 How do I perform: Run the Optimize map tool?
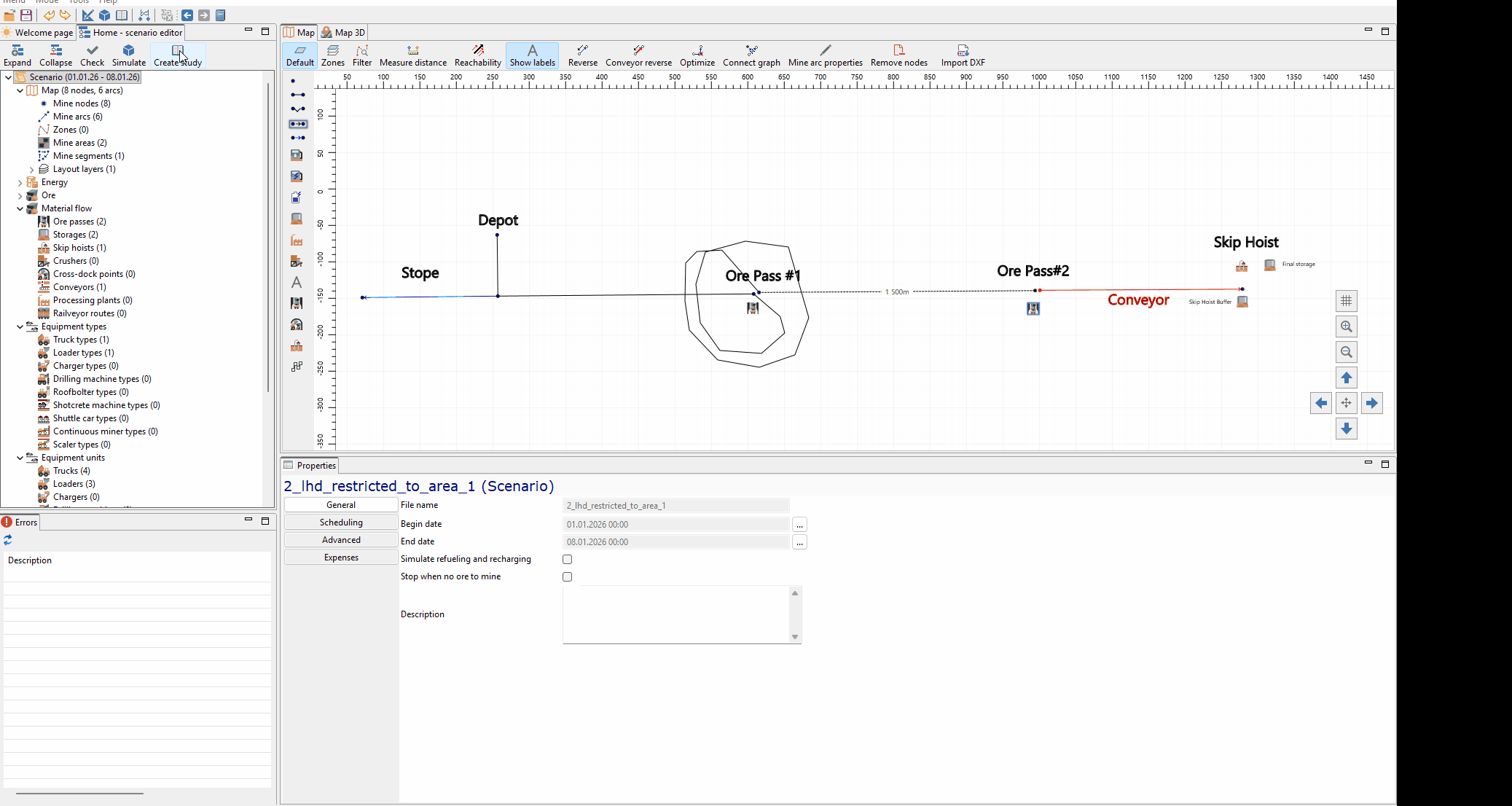697,55
